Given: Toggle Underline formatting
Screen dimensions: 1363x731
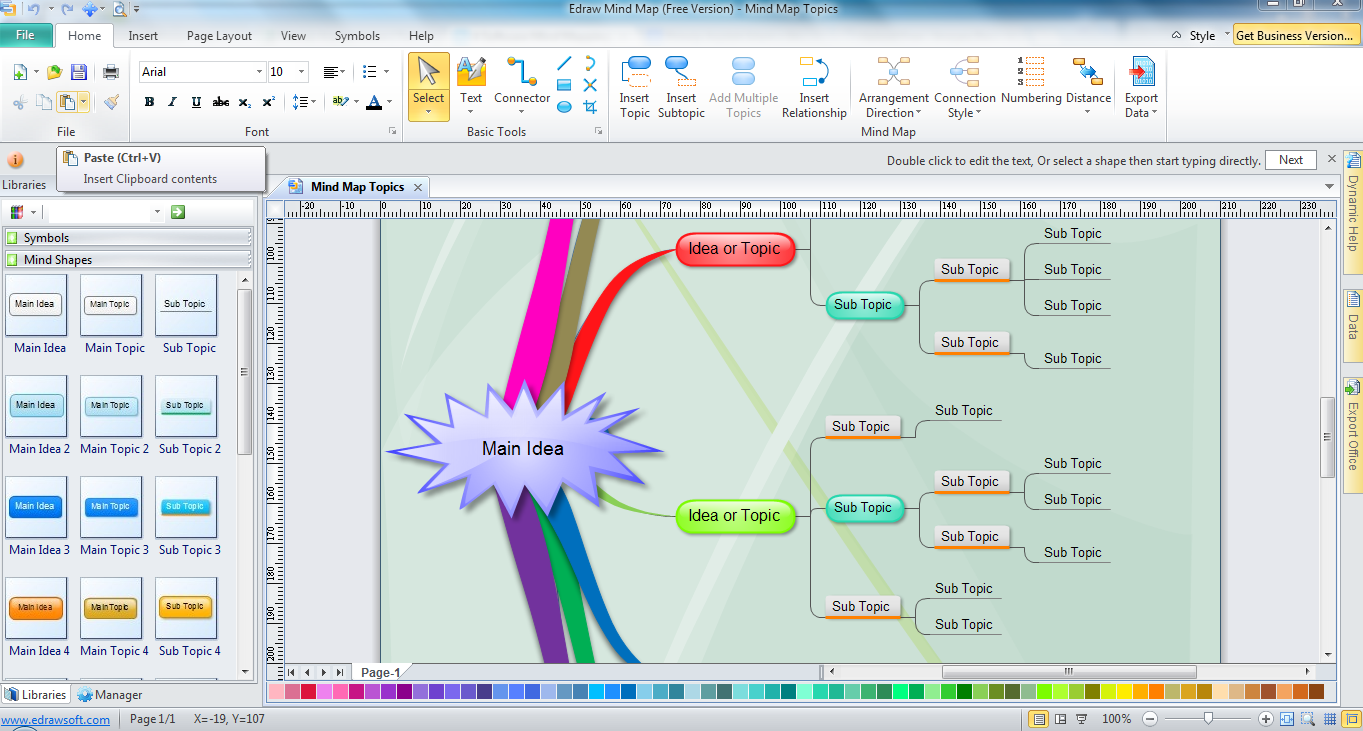Looking at the screenshot, I should (196, 102).
